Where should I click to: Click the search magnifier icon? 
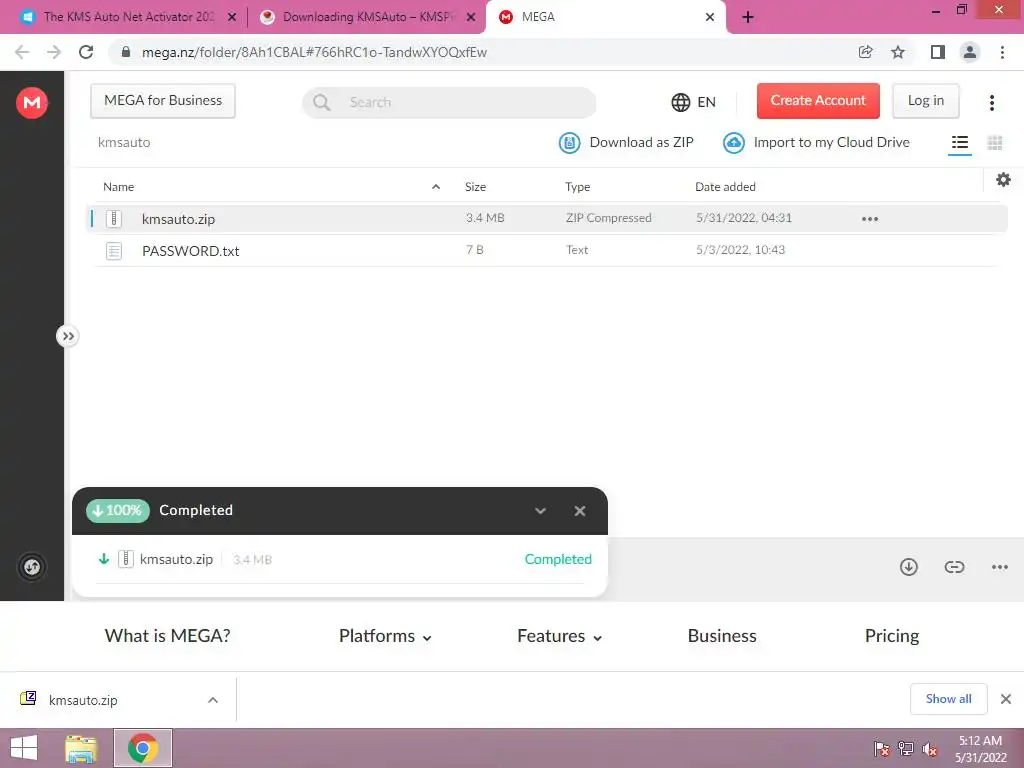[x=321, y=103]
